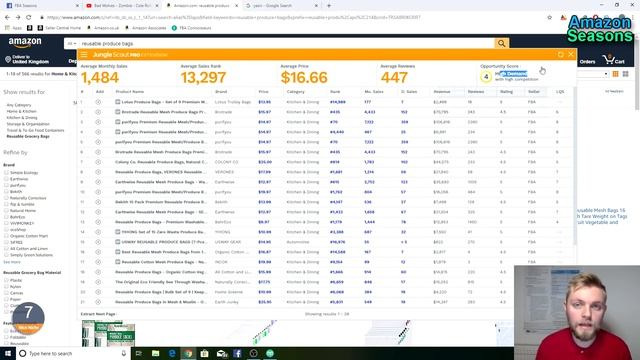Go back in browser history

tap(7, 17)
